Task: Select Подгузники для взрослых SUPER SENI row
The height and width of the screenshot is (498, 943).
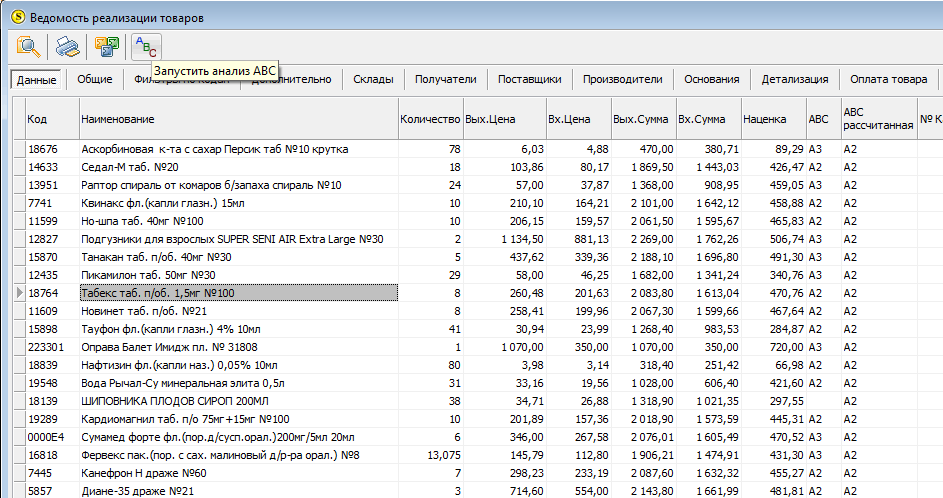Action: [x=478, y=239]
